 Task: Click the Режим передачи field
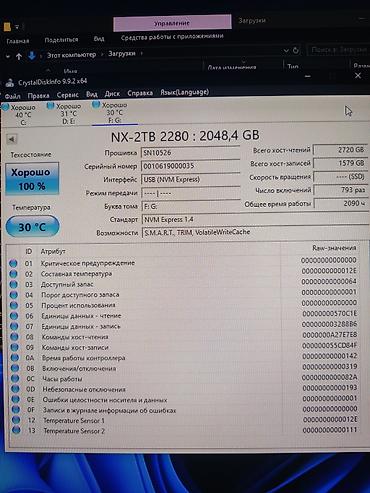190,193
